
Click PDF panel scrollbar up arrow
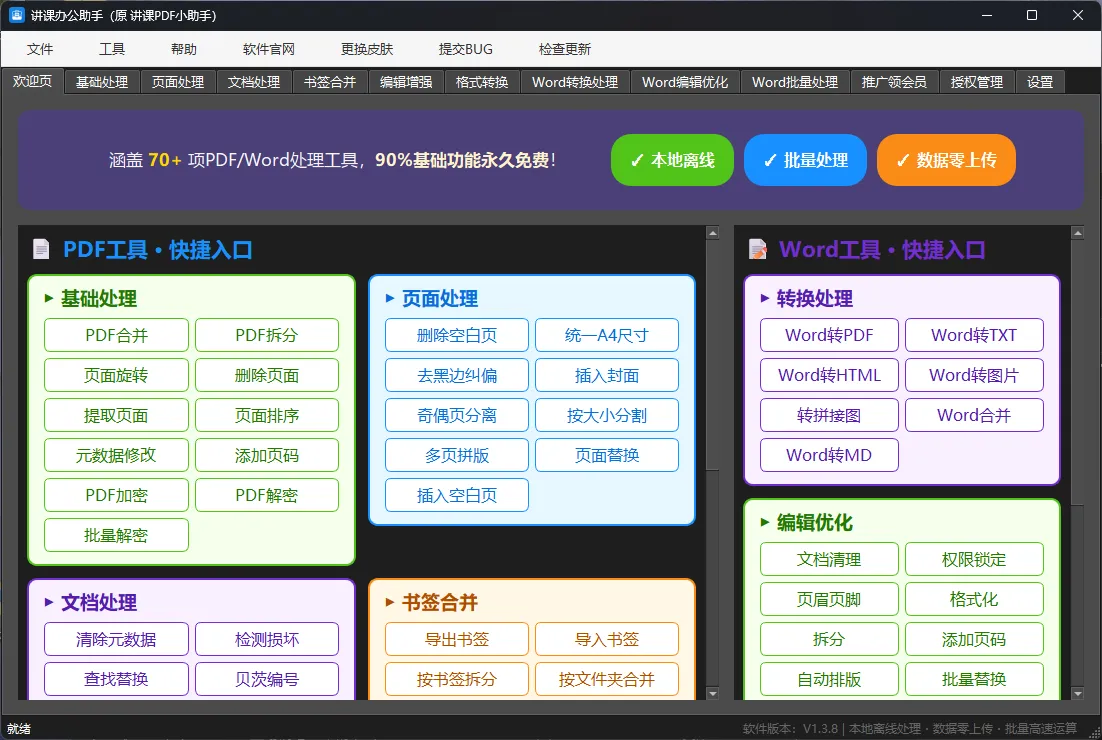pyautogui.click(x=713, y=233)
